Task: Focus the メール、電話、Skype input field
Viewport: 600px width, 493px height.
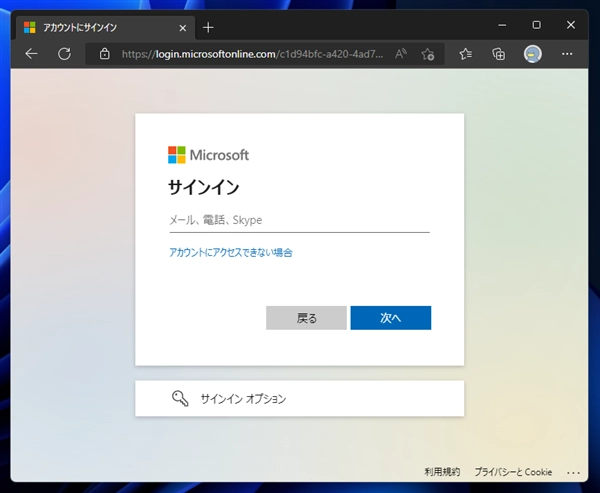Action: [x=300, y=220]
